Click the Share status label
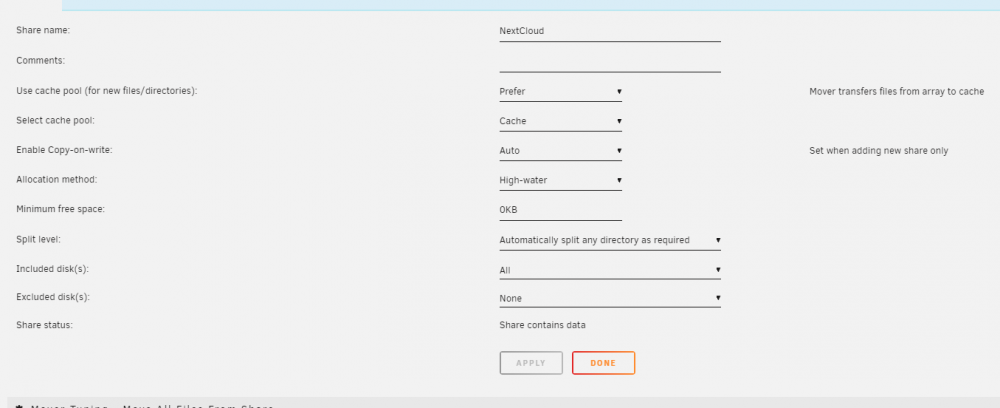Viewport: 1000px width, 408px height. click(x=45, y=325)
